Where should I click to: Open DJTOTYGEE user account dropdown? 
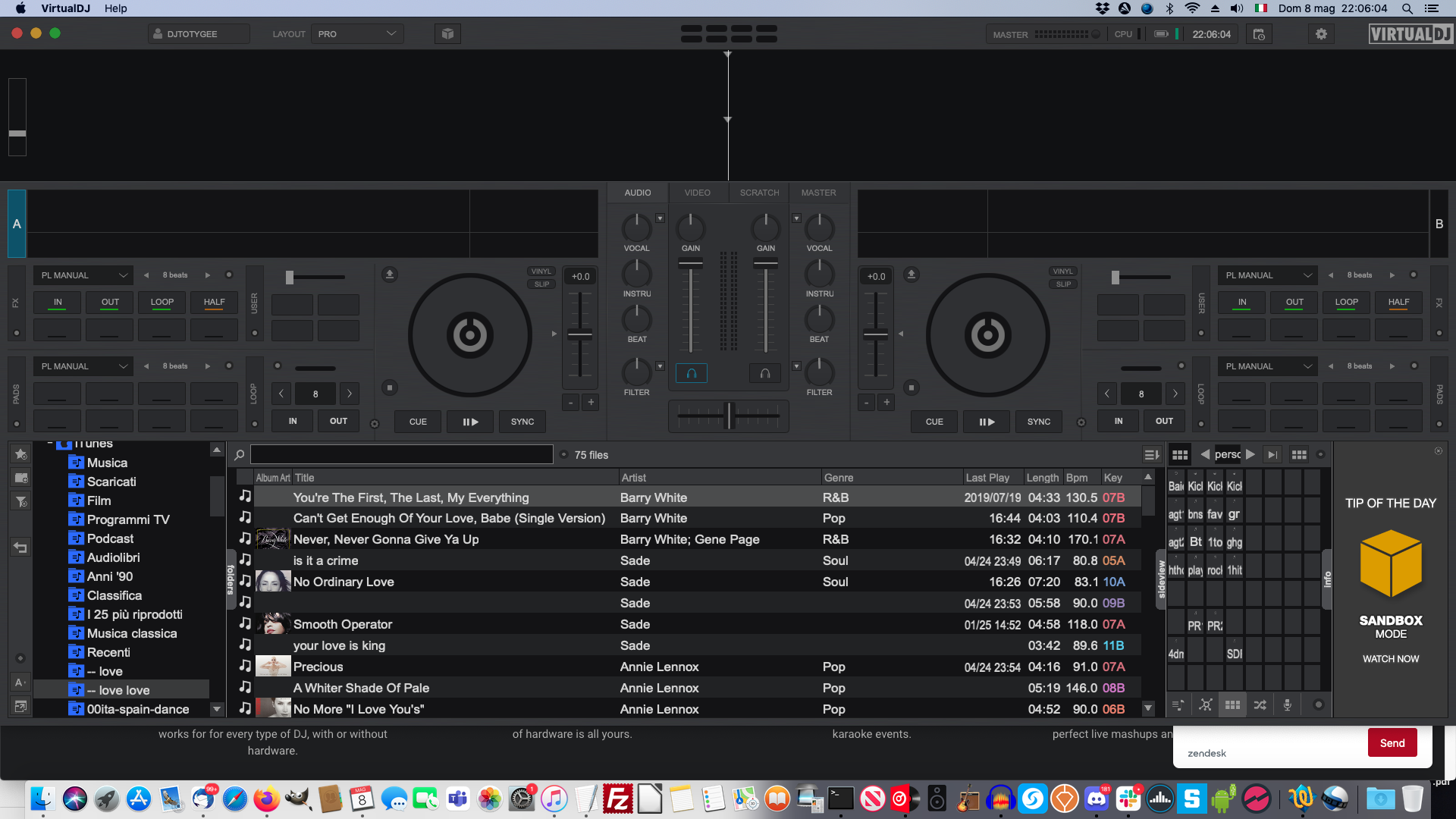(x=199, y=34)
